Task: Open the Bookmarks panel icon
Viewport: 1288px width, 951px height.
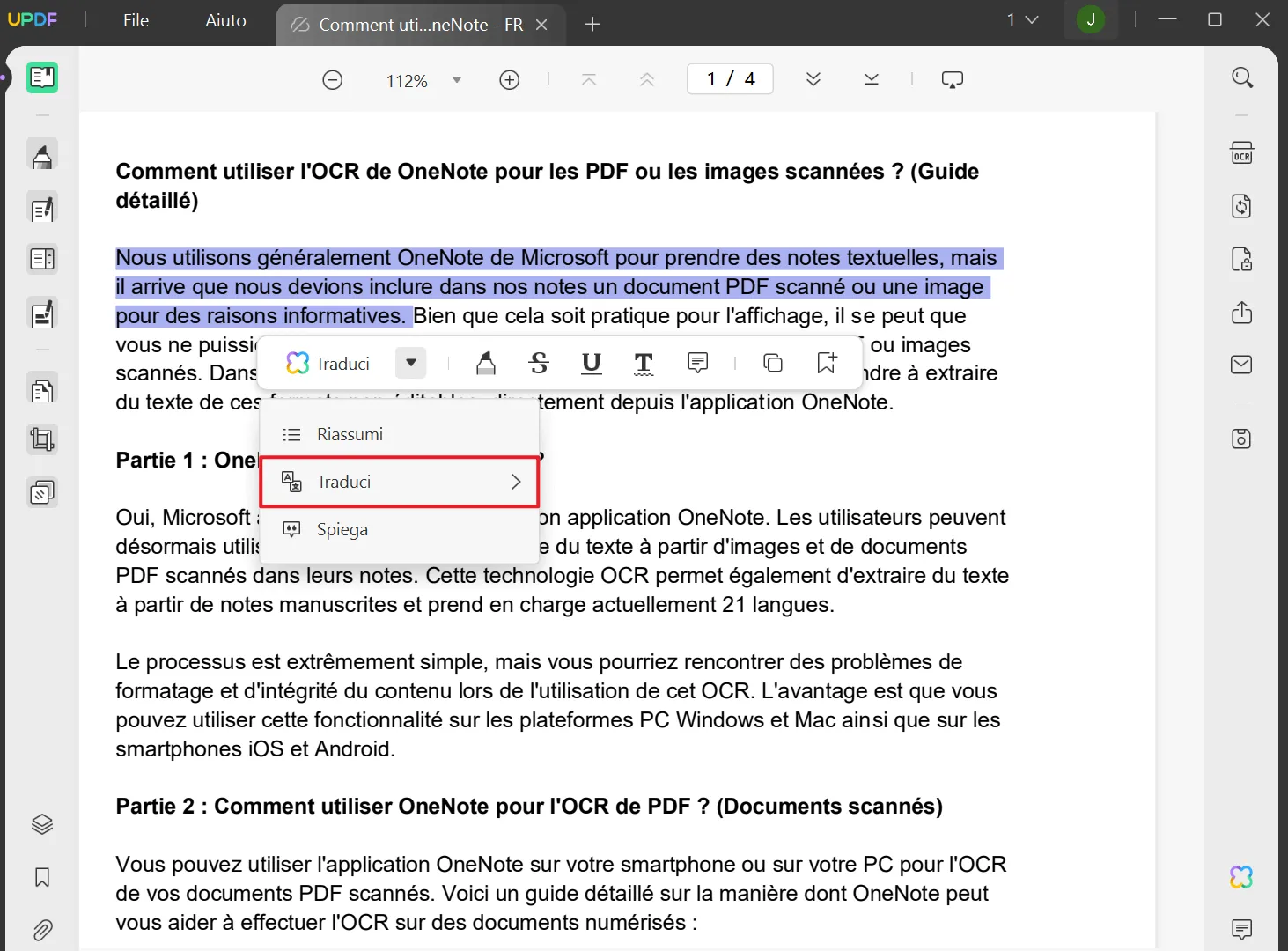Action: click(42, 877)
